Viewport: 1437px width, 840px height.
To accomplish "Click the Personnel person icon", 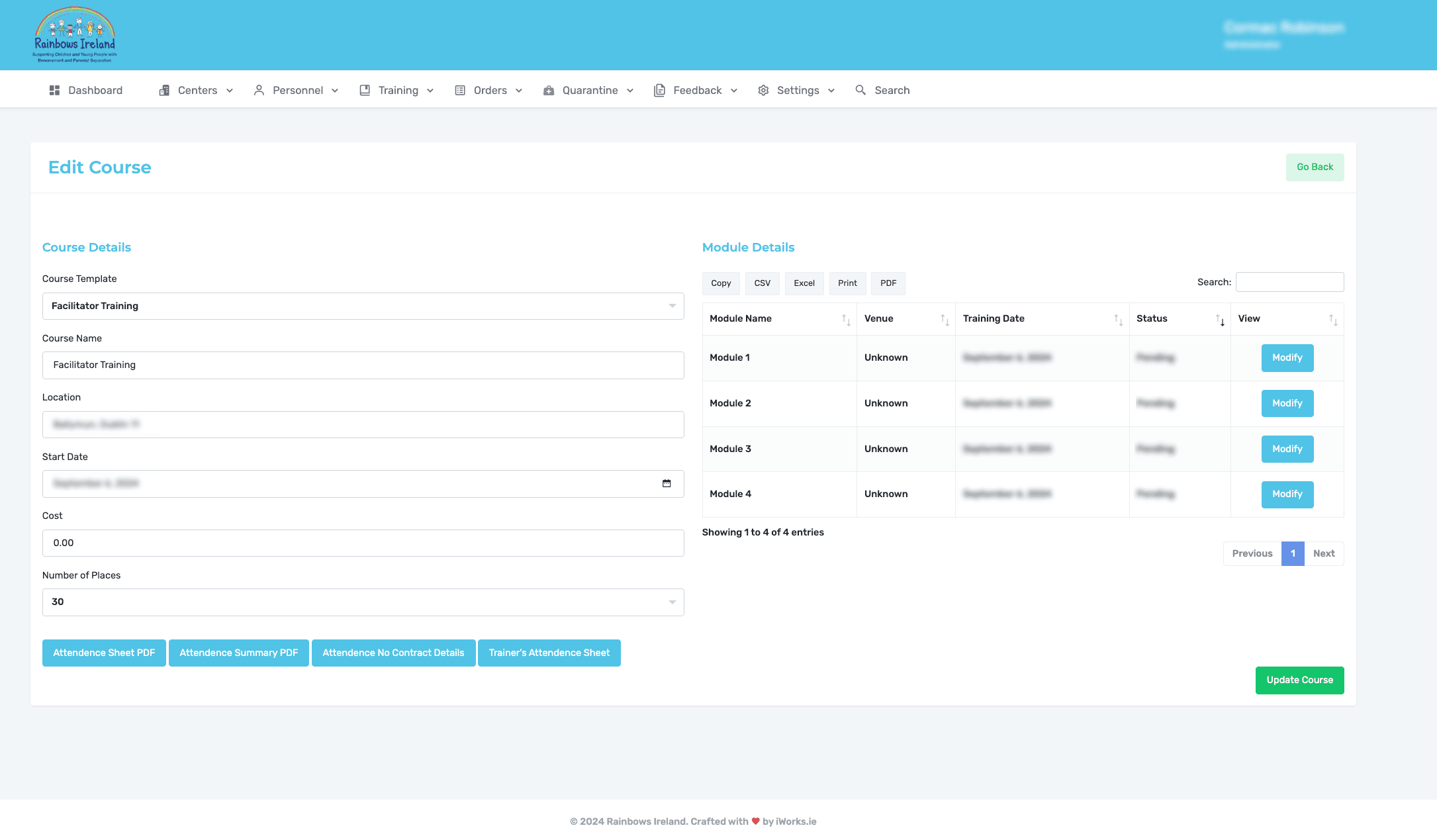I will tap(259, 90).
